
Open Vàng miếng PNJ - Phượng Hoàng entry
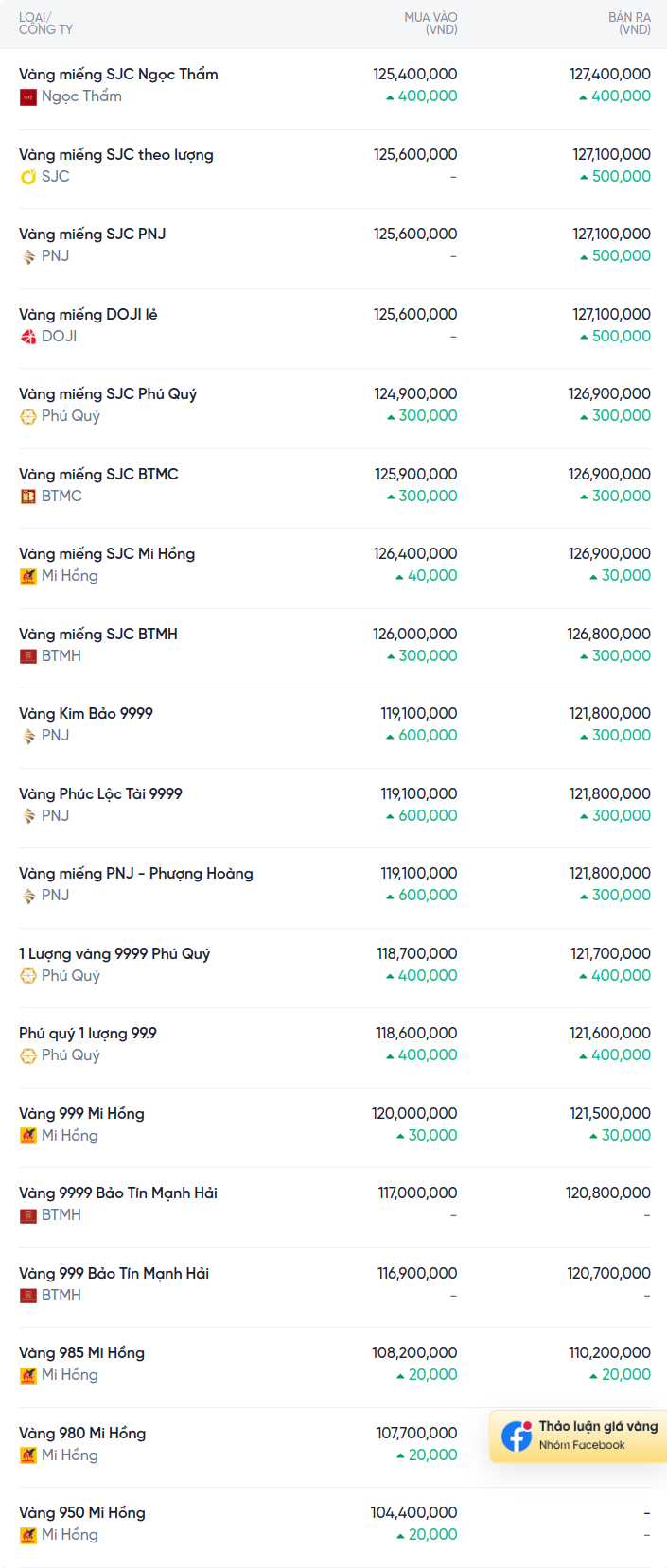(x=136, y=873)
